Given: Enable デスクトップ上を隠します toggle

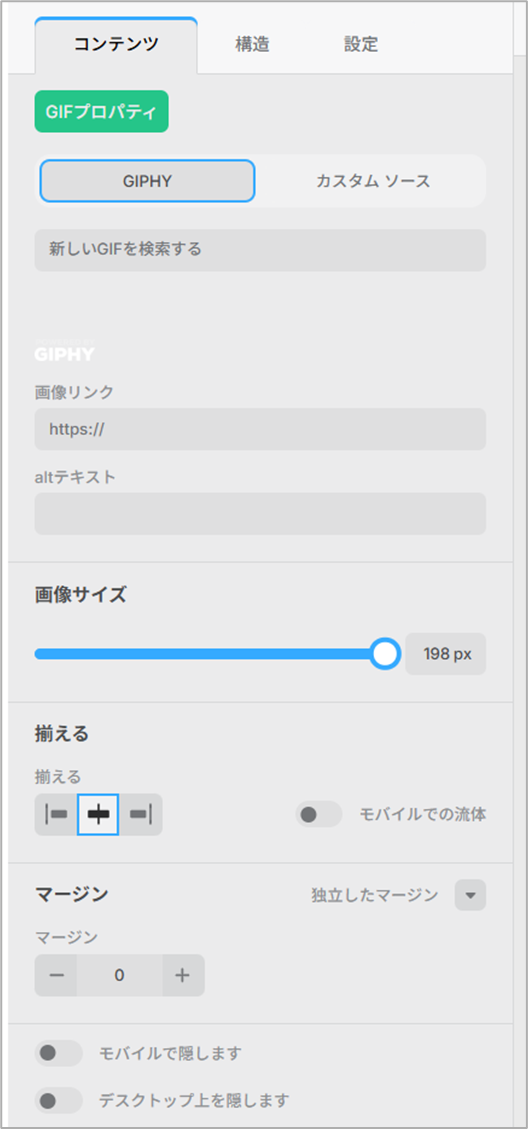Looking at the screenshot, I should [x=58, y=1100].
